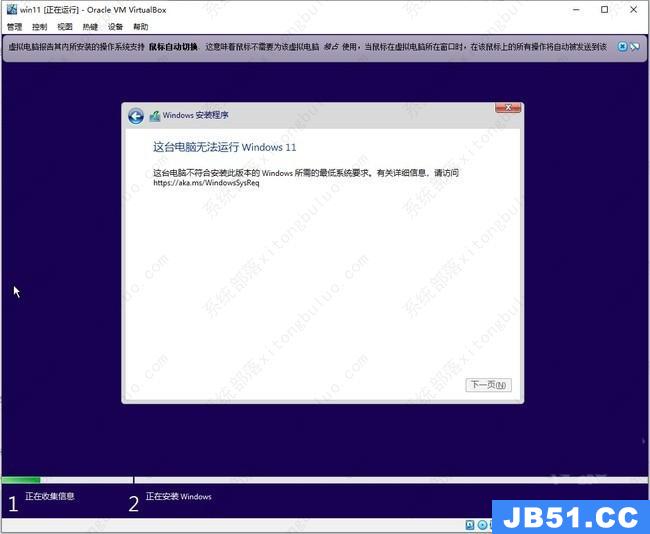Click the aka.ms/WindowsSysReq URL text
The width and height of the screenshot is (650, 534).
[x=206, y=183]
